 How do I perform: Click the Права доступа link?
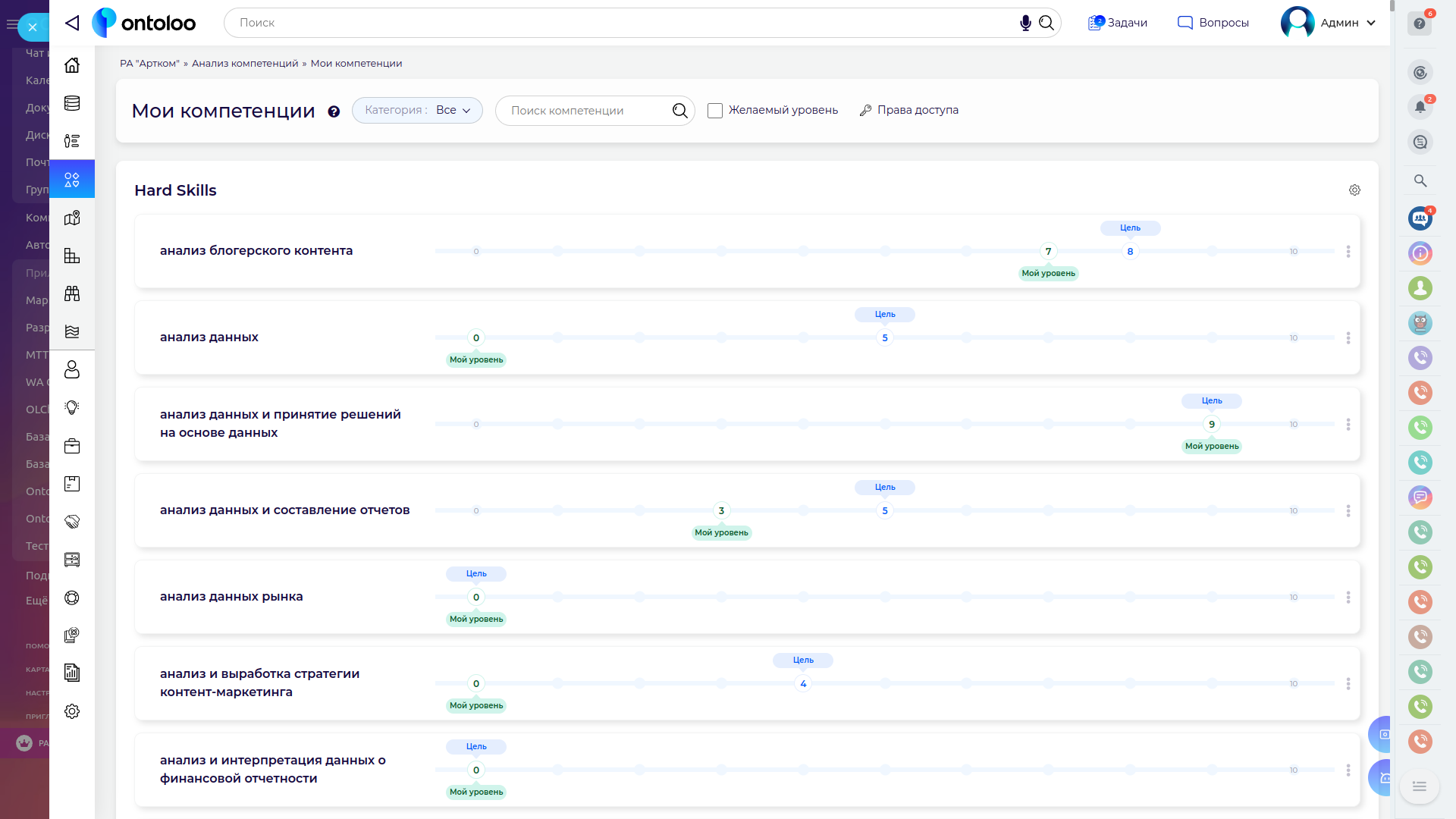click(x=909, y=111)
